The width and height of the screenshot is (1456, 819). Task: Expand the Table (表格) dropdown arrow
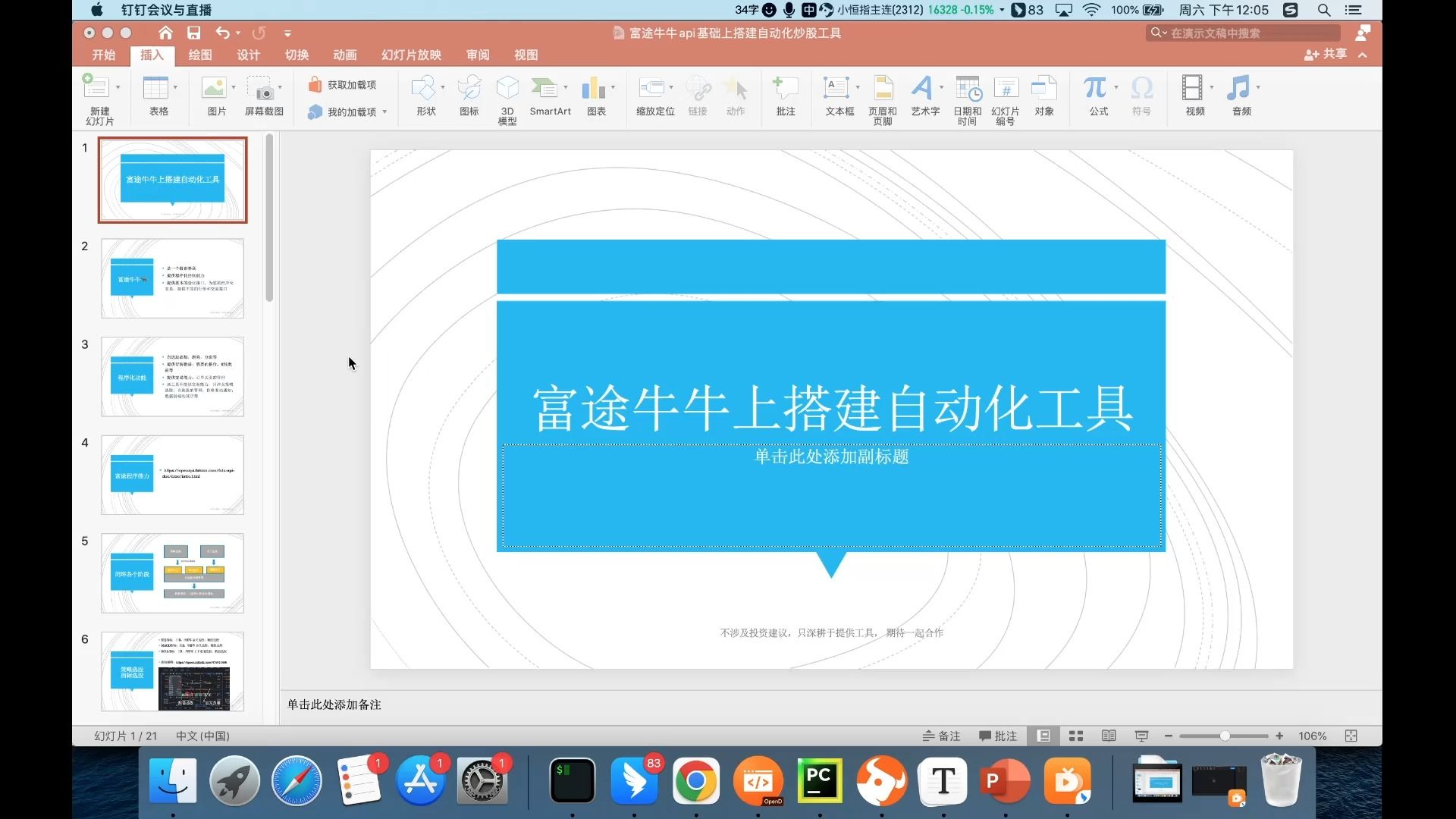(x=175, y=88)
